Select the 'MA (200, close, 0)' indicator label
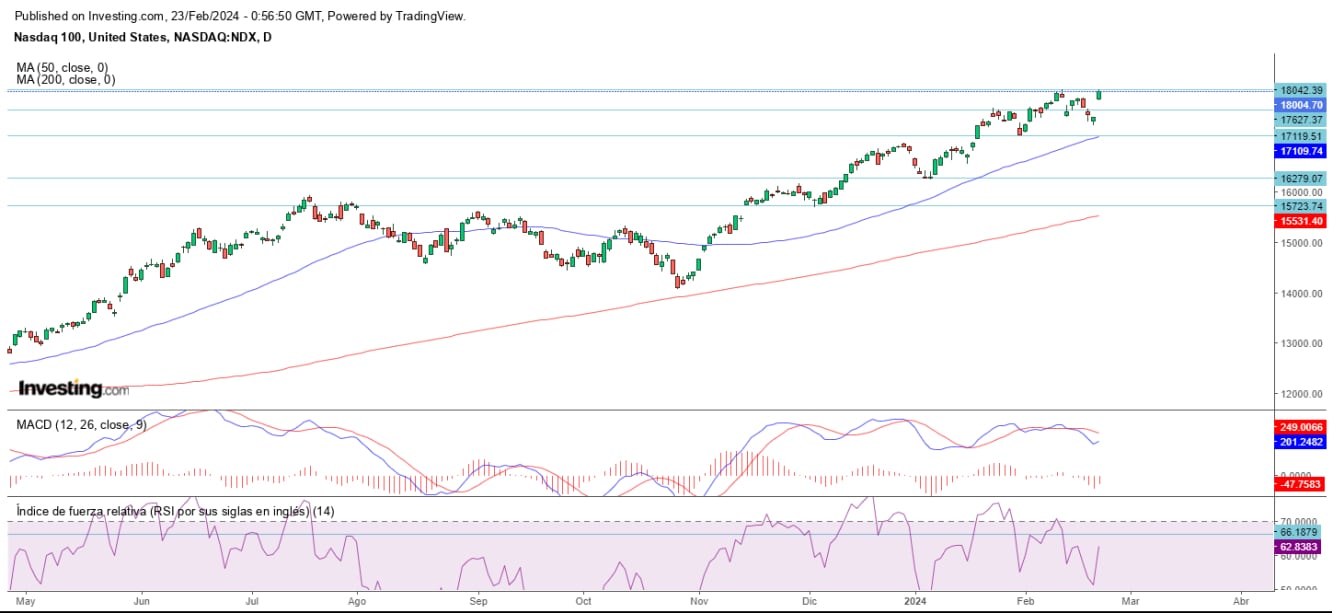 click(x=68, y=80)
